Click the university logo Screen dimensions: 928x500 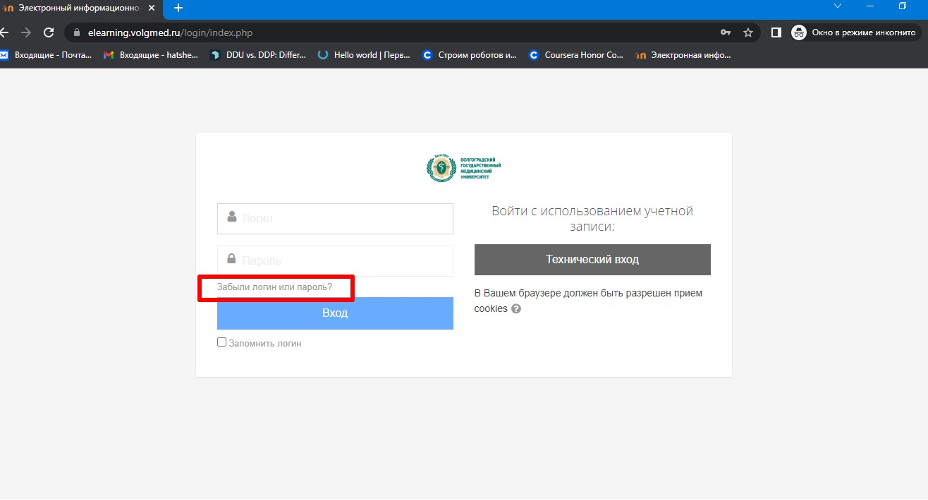(x=464, y=168)
